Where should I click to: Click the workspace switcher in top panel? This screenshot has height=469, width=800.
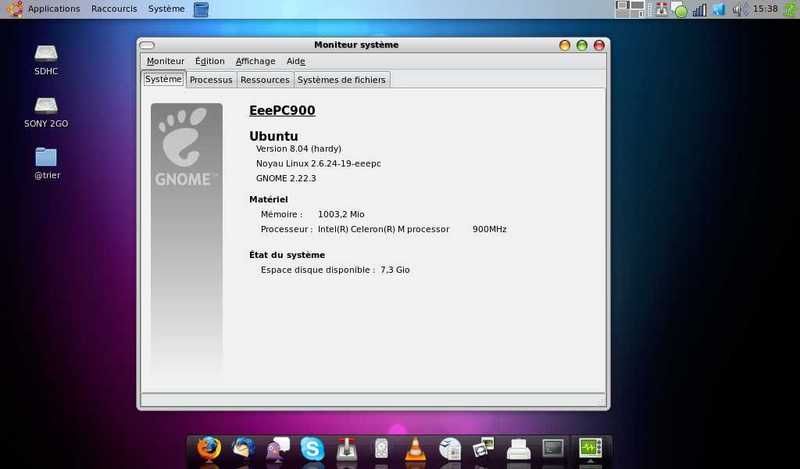(x=630, y=9)
